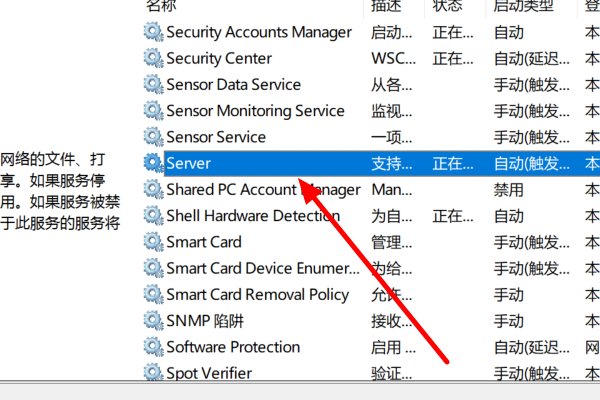Click the 禁用 startup type of Shared PC
600x400 pixels.
[508, 189]
